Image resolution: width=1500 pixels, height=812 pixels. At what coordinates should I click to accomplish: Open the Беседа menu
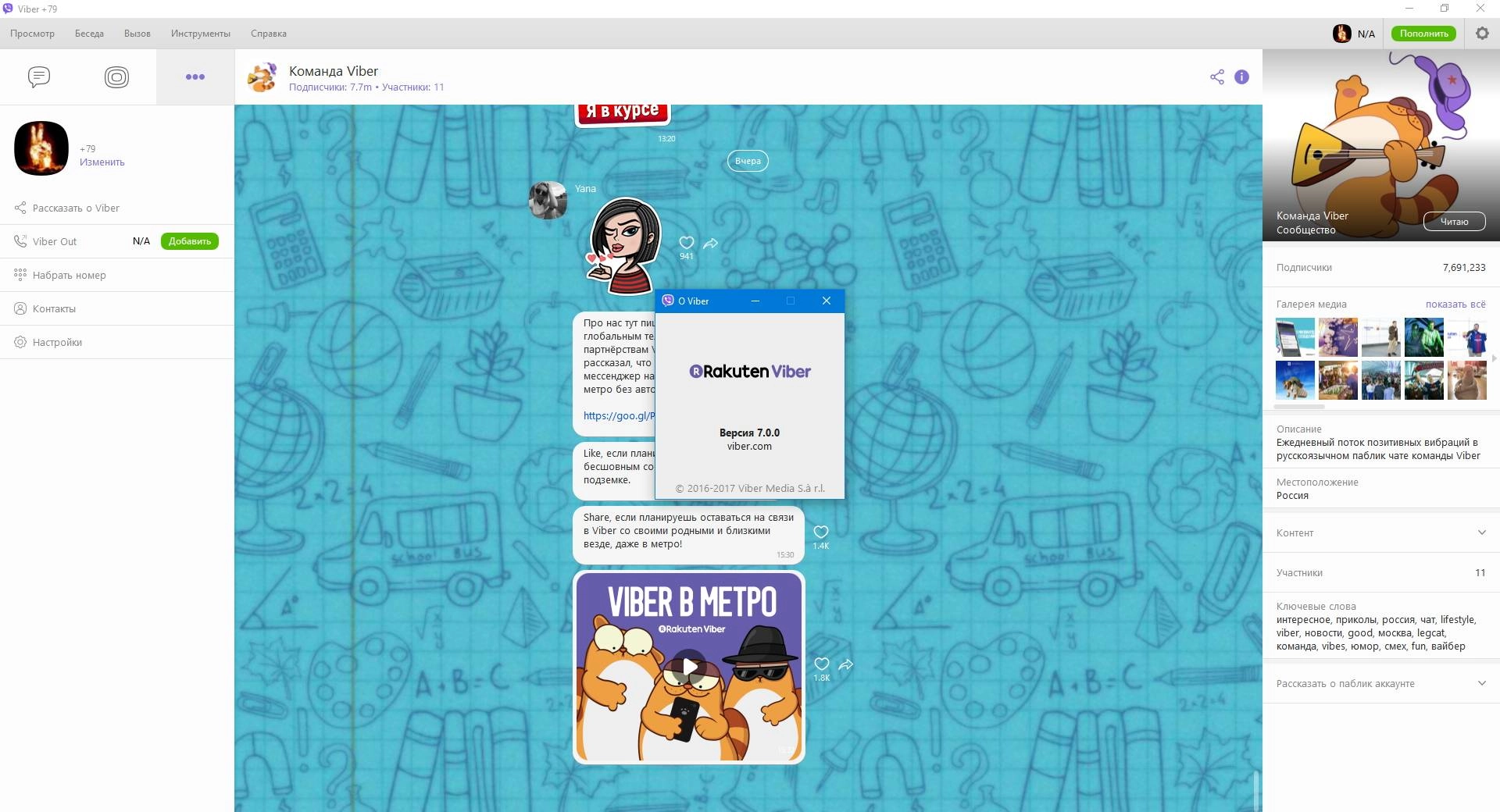click(89, 34)
